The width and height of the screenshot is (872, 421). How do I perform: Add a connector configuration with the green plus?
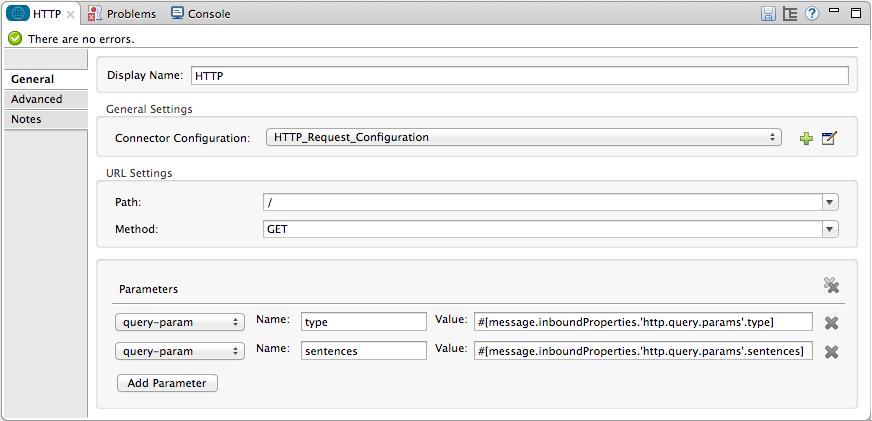[x=806, y=138]
